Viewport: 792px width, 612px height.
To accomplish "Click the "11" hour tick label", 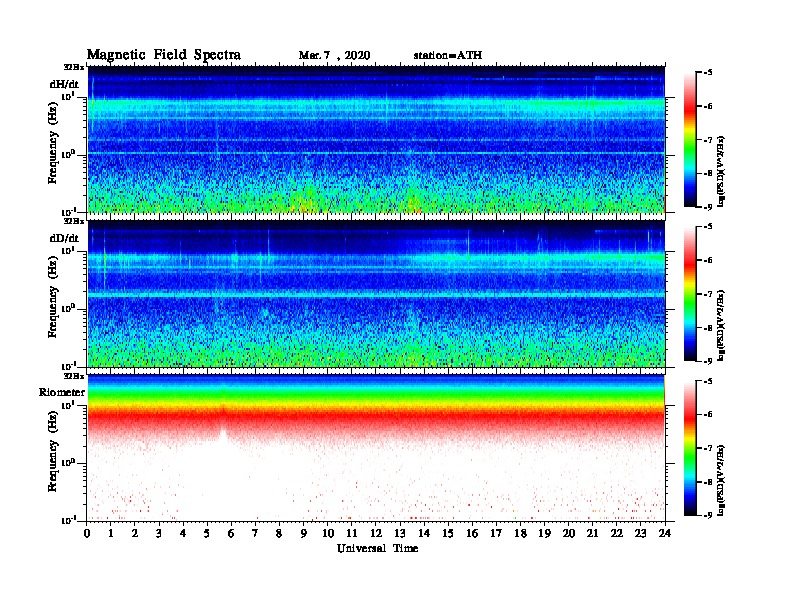I will coord(352,534).
